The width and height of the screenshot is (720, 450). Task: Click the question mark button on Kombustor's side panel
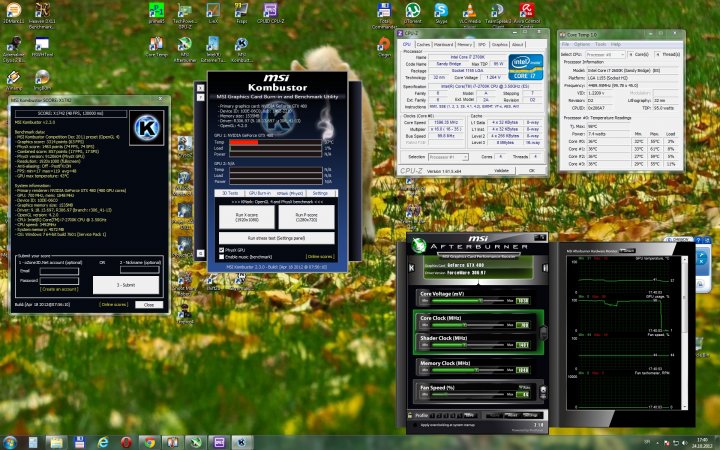[x=201, y=97]
